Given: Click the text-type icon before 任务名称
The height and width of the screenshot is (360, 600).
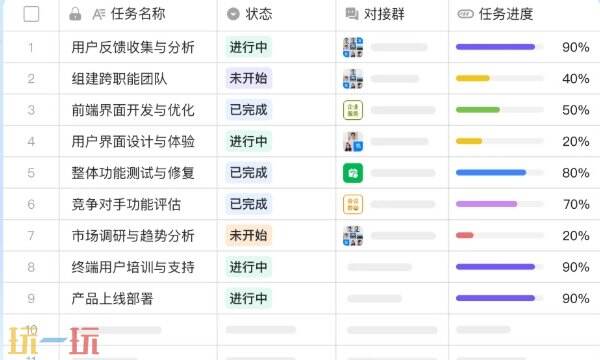Looking at the screenshot, I should pyautogui.click(x=98, y=15).
